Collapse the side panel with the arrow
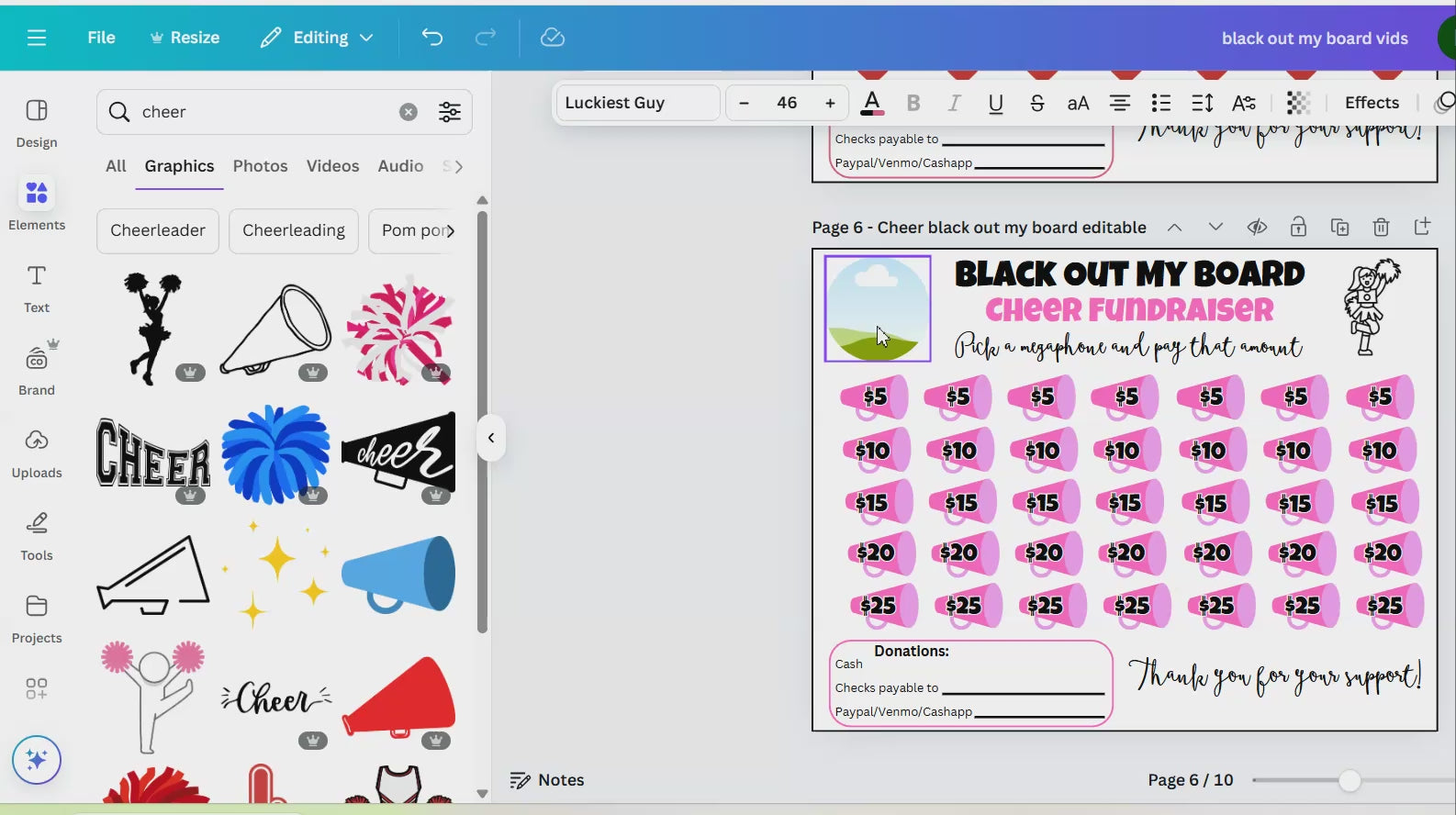Image resolution: width=1456 pixels, height=815 pixels. (x=491, y=438)
